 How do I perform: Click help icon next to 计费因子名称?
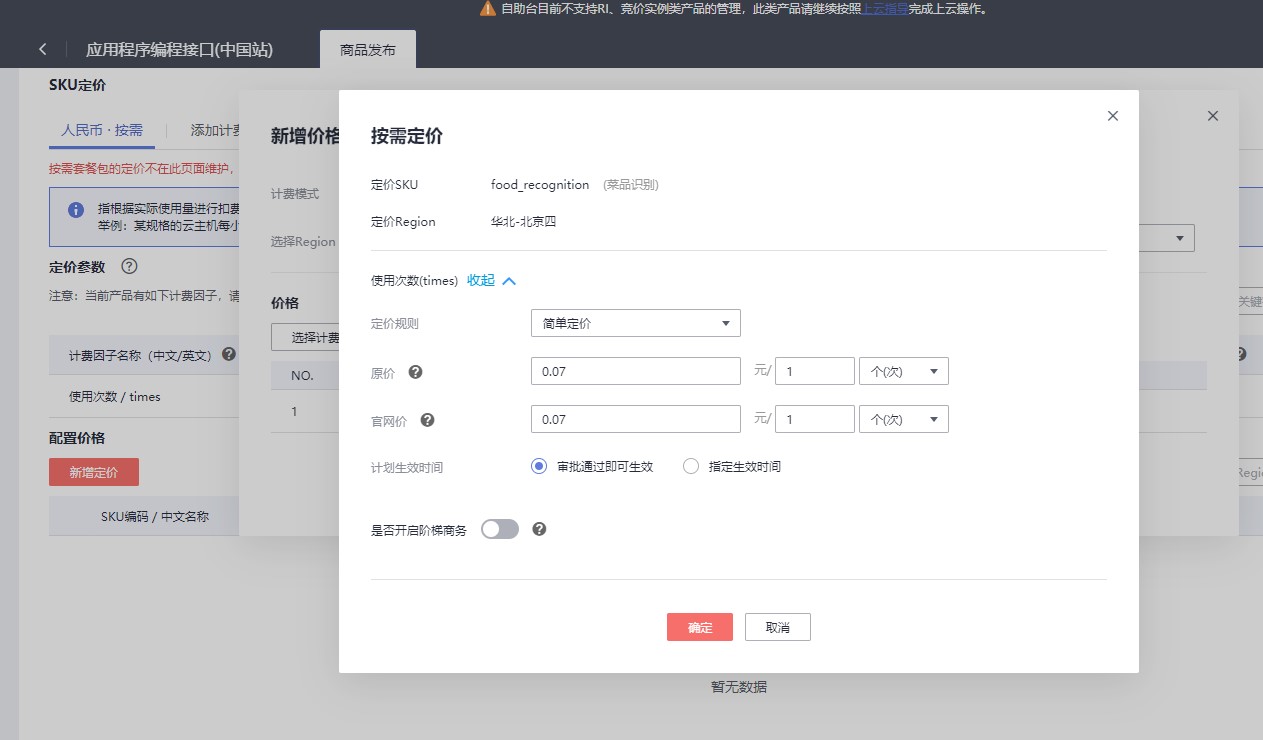point(229,355)
